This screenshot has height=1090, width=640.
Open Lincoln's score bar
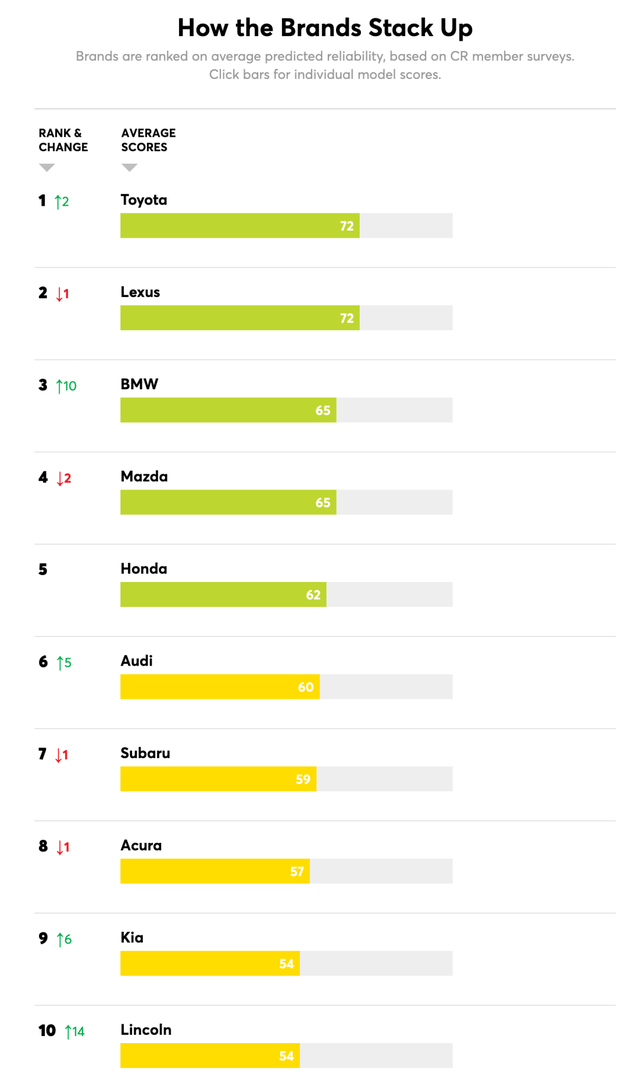click(210, 1055)
